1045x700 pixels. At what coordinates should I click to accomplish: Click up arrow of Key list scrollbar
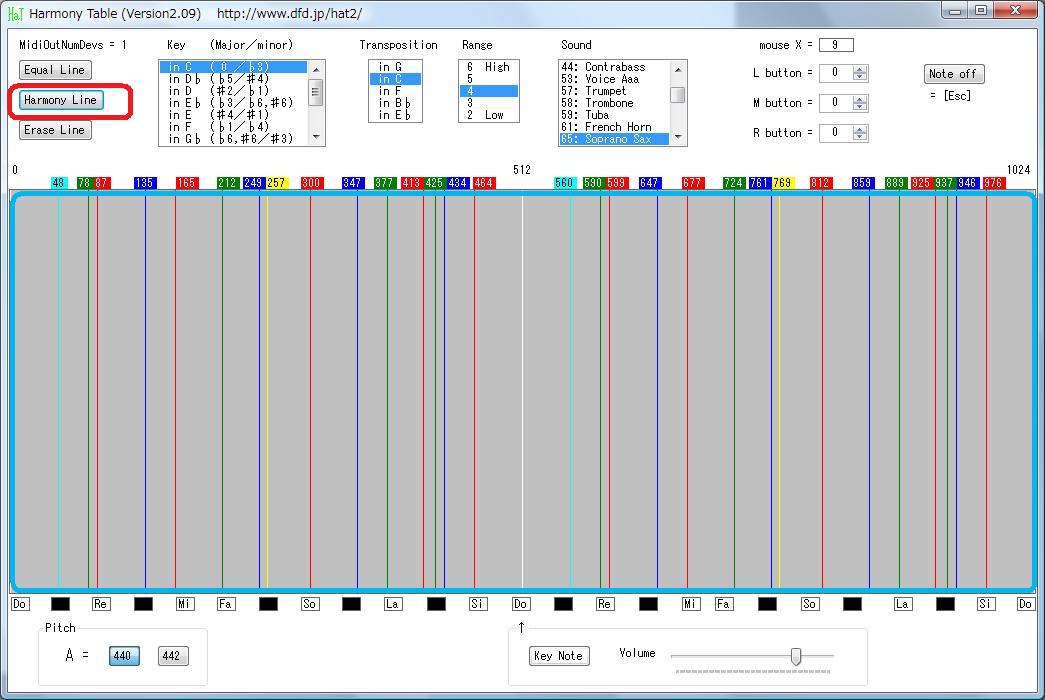[x=316, y=69]
